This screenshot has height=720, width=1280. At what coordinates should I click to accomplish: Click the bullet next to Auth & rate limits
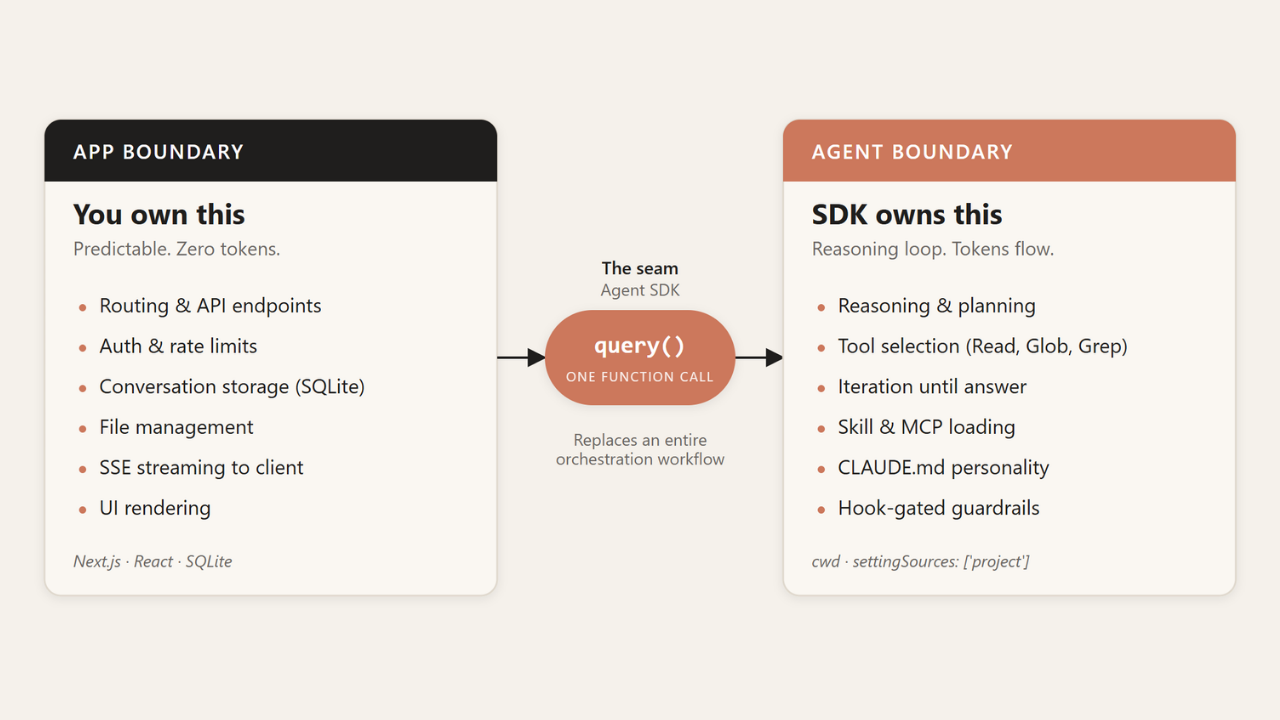(x=82, y=348)
